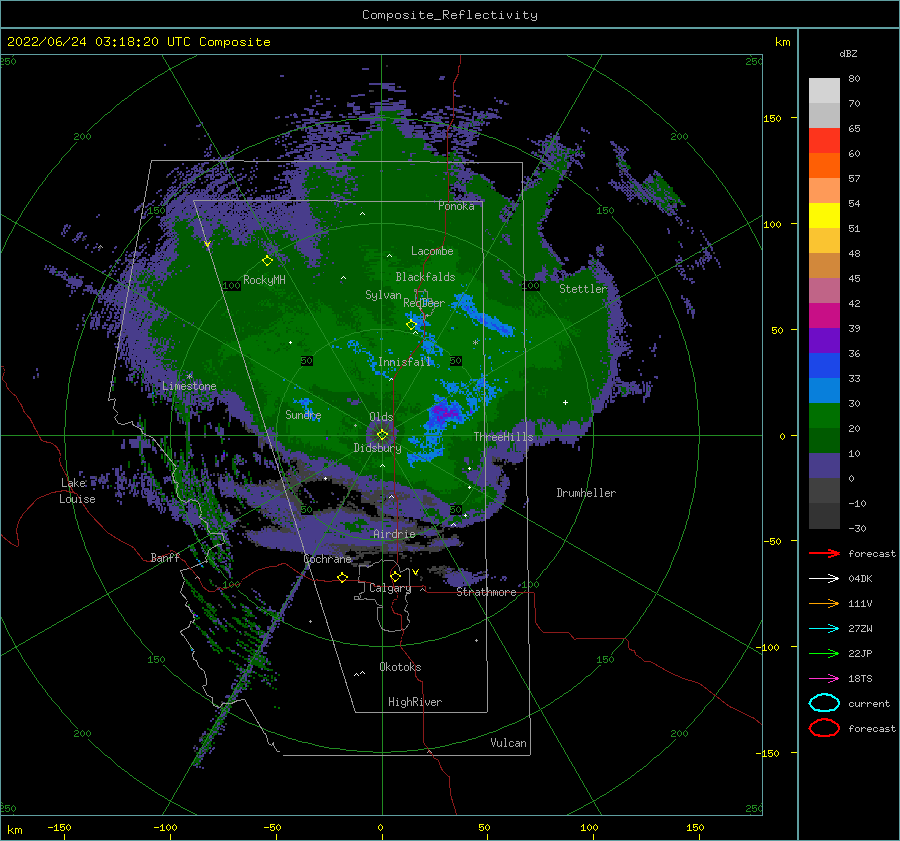Click the Cochrane label

[x=327, y=559]
